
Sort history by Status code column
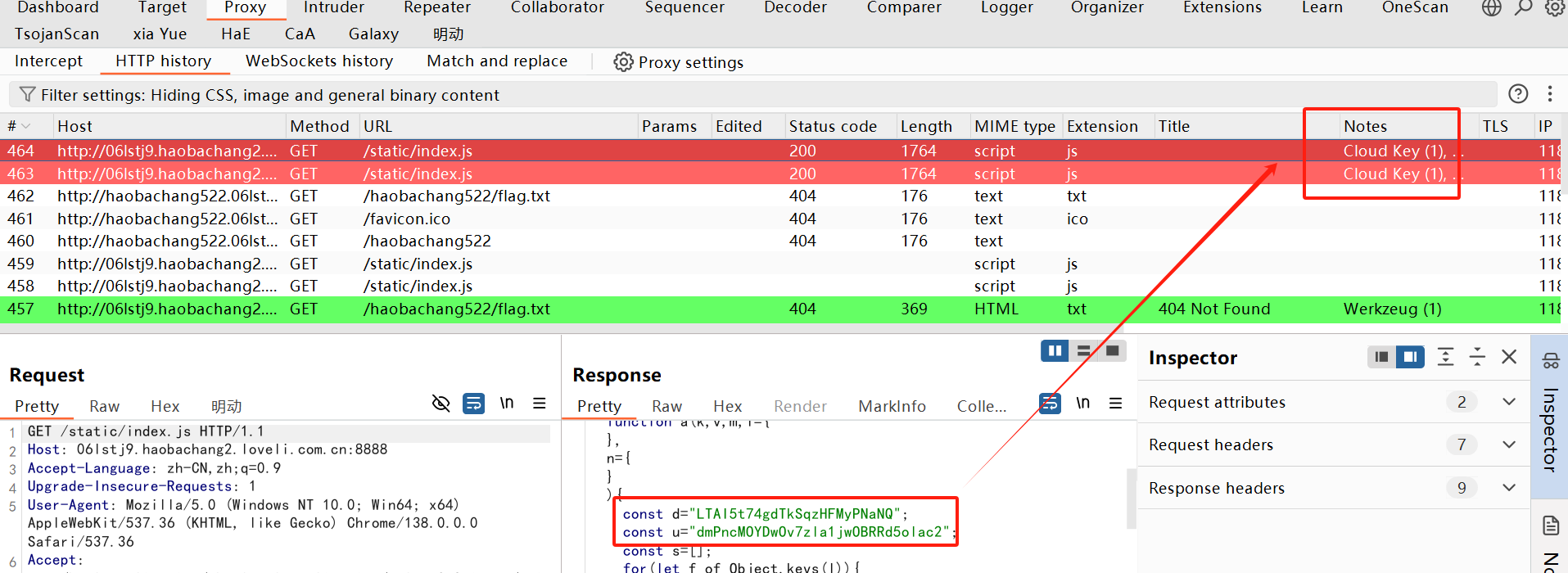click(833, 126)
